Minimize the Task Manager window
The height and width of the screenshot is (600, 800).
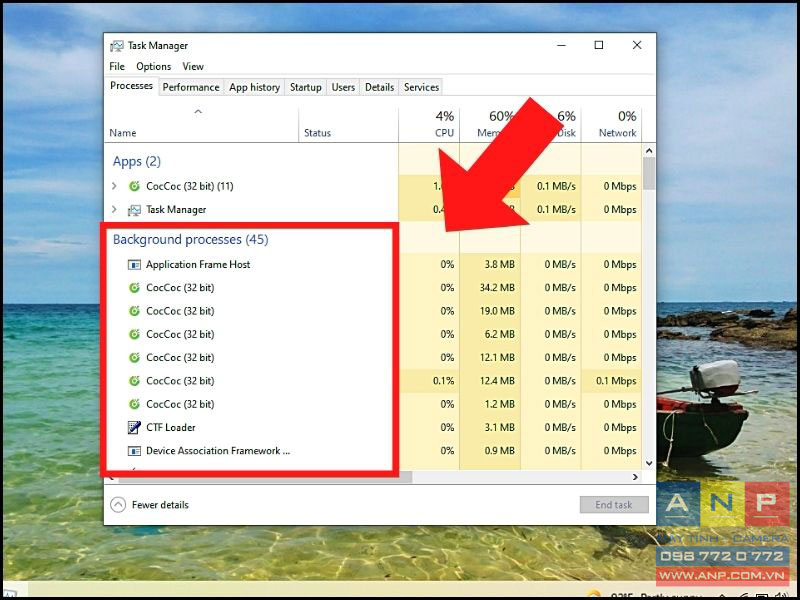(x=562, y=45)
